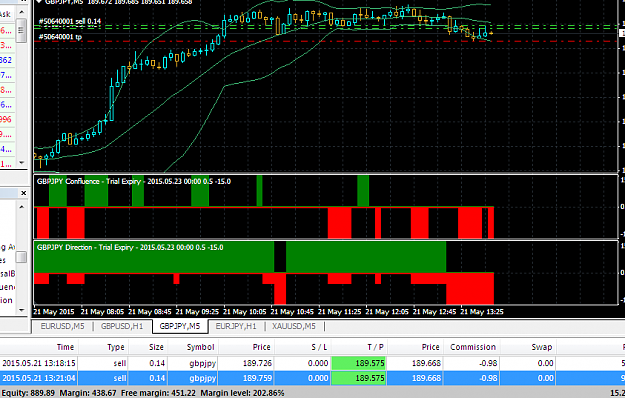625x398 pixels.
Task: Click the Market Watch scrollbar thumb
Action: [22, 30]
